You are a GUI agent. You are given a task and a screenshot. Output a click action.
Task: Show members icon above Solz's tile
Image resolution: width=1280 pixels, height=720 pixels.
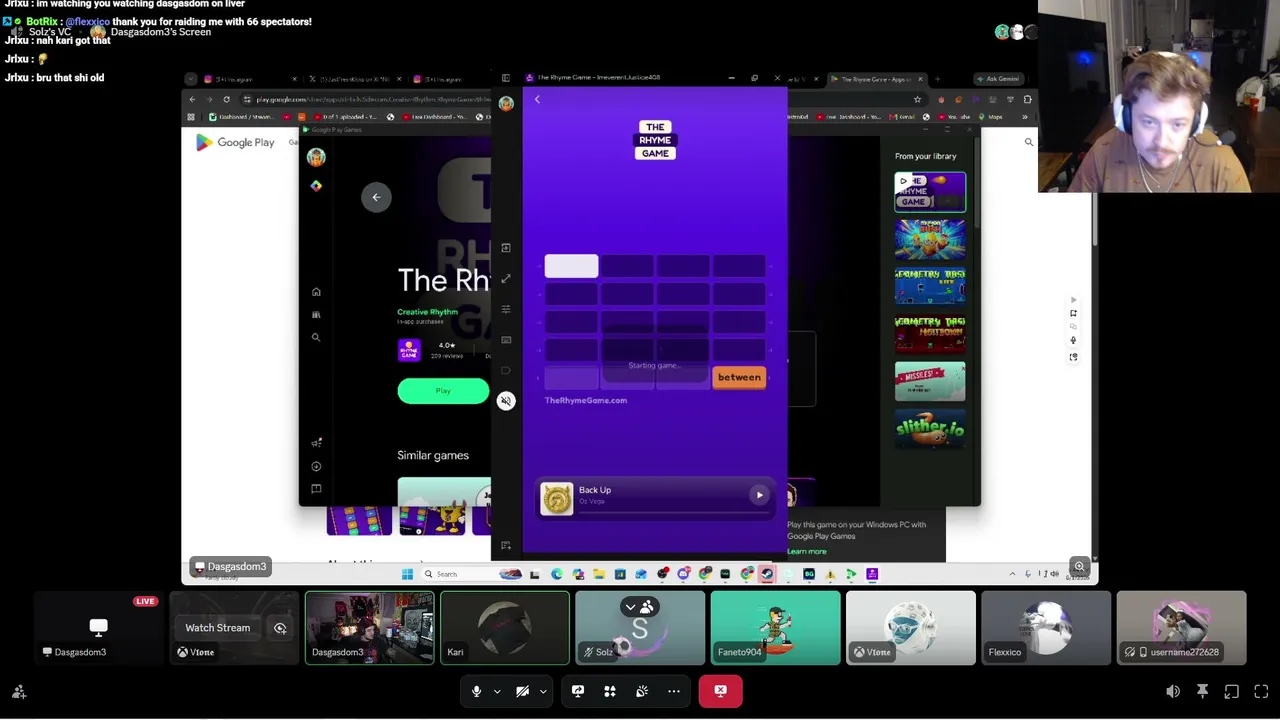pyautogui.click(x=647, y=607)
